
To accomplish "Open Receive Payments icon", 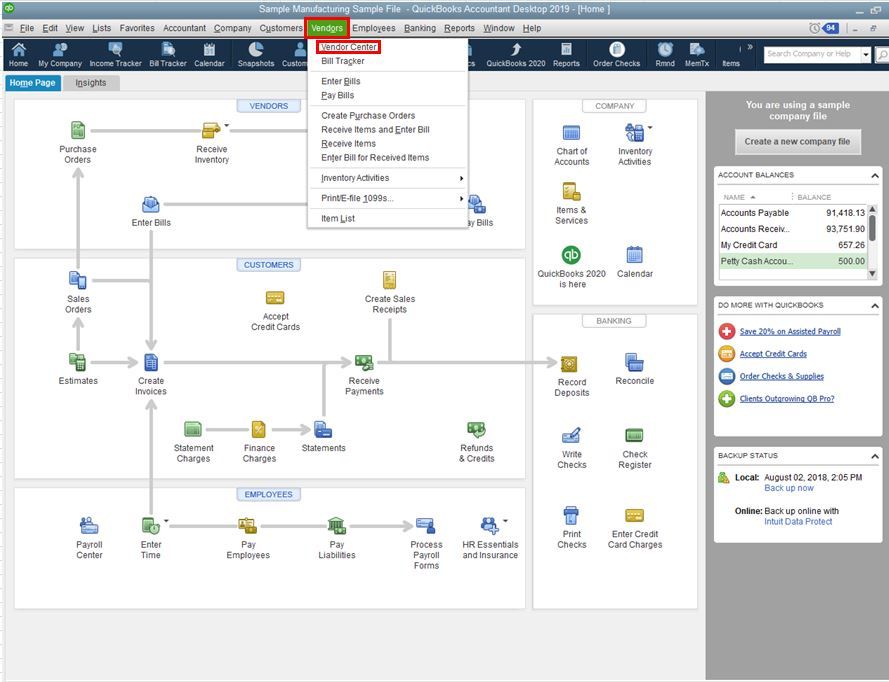I will click(x=364, y=362).
